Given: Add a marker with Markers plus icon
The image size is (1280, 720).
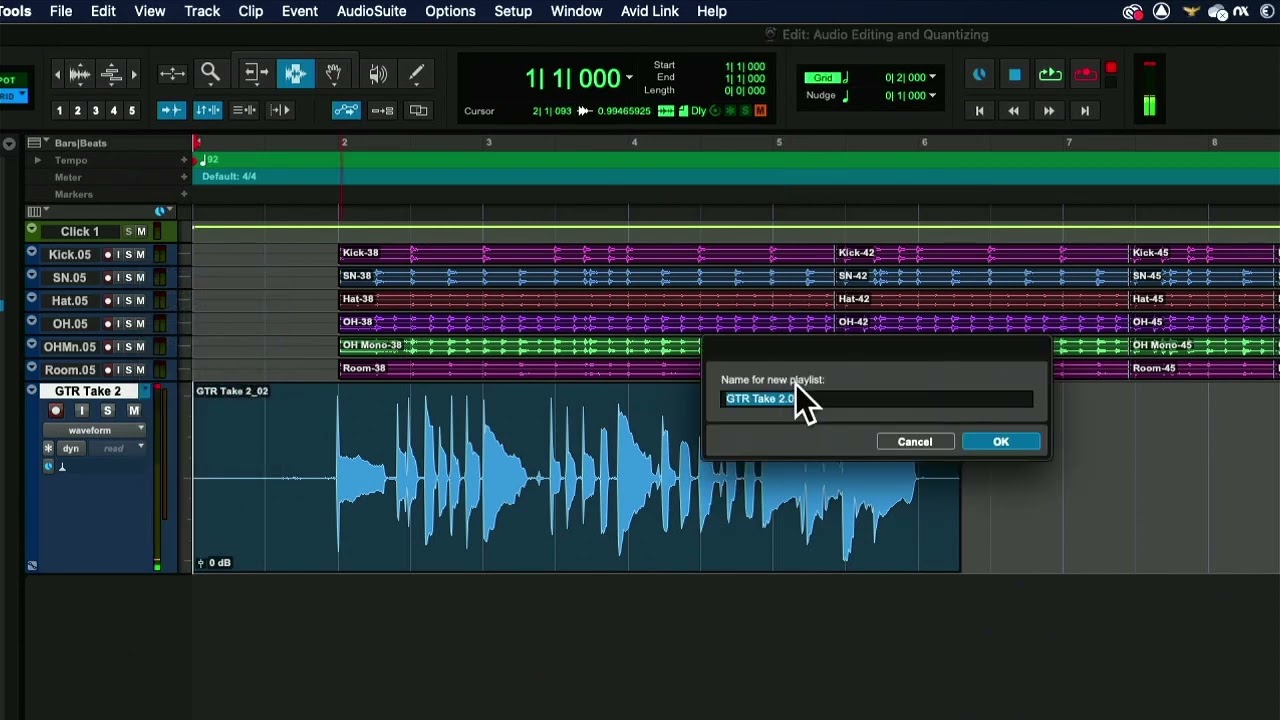Looking at the screenshot, I should (184, 194).
